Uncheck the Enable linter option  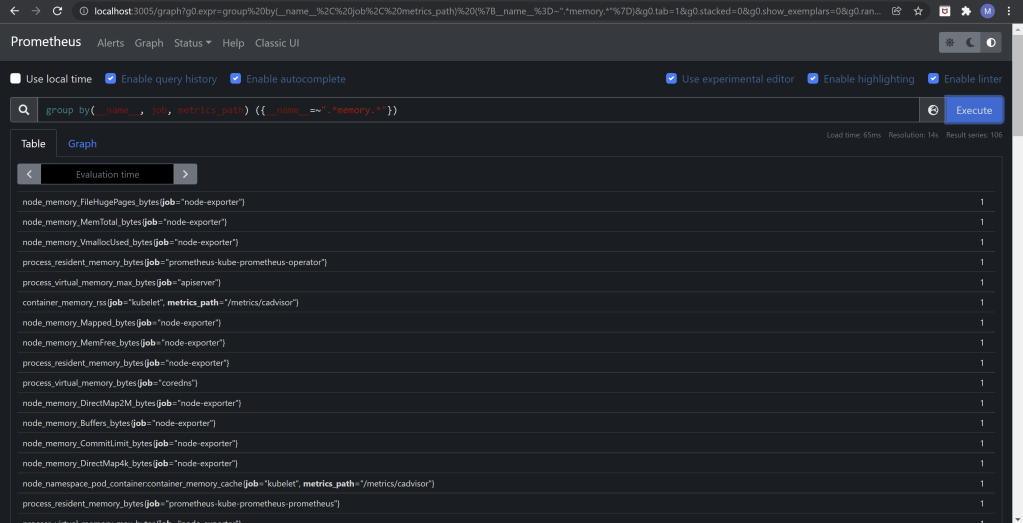click(x=933, y=79)
